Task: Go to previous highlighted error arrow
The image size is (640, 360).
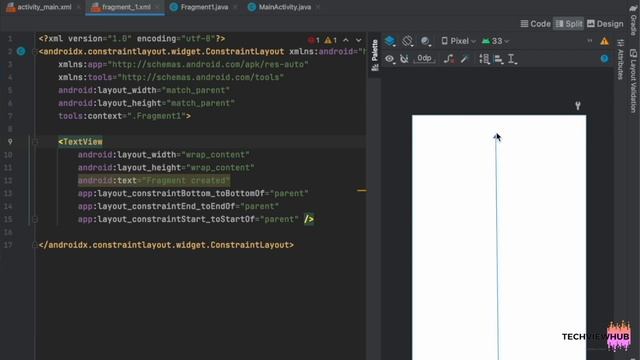Action: 346,40
